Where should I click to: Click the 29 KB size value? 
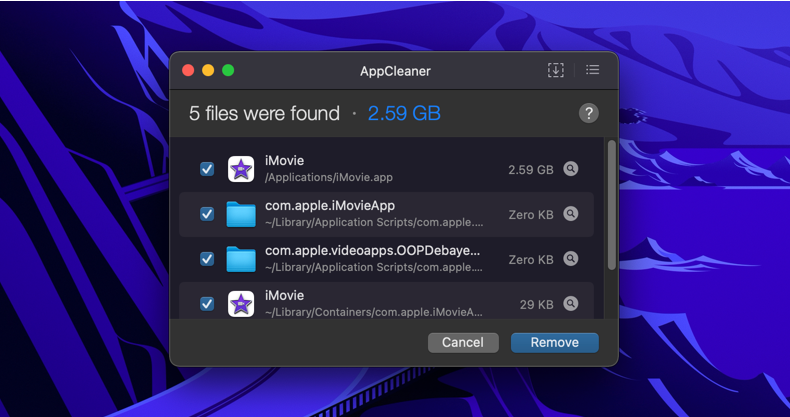[x=537, y=305]
